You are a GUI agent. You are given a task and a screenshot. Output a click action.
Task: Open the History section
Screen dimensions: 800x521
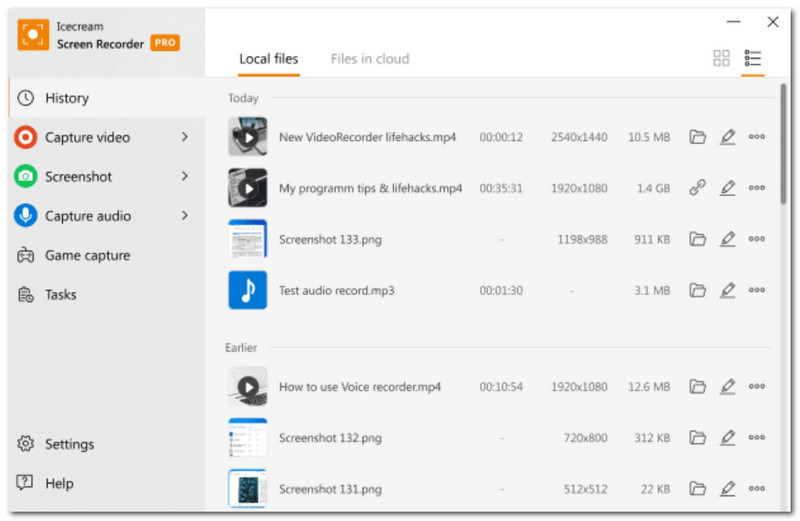(107, 97)
